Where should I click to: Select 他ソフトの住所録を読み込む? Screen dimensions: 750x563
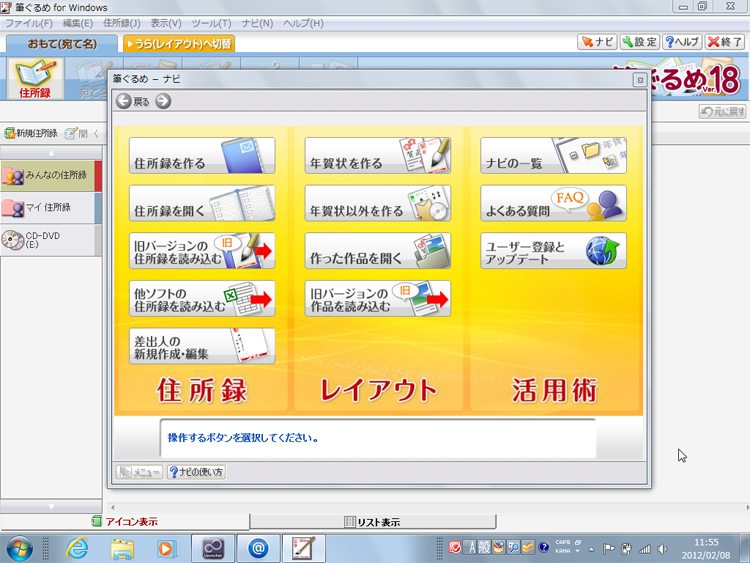202,298
